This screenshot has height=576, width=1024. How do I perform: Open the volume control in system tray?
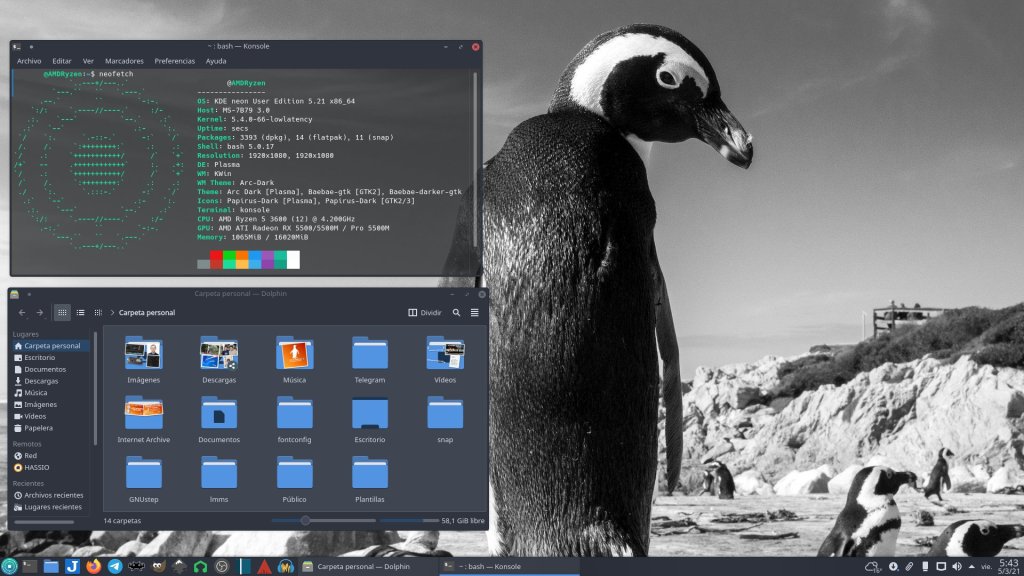[958, 567]
